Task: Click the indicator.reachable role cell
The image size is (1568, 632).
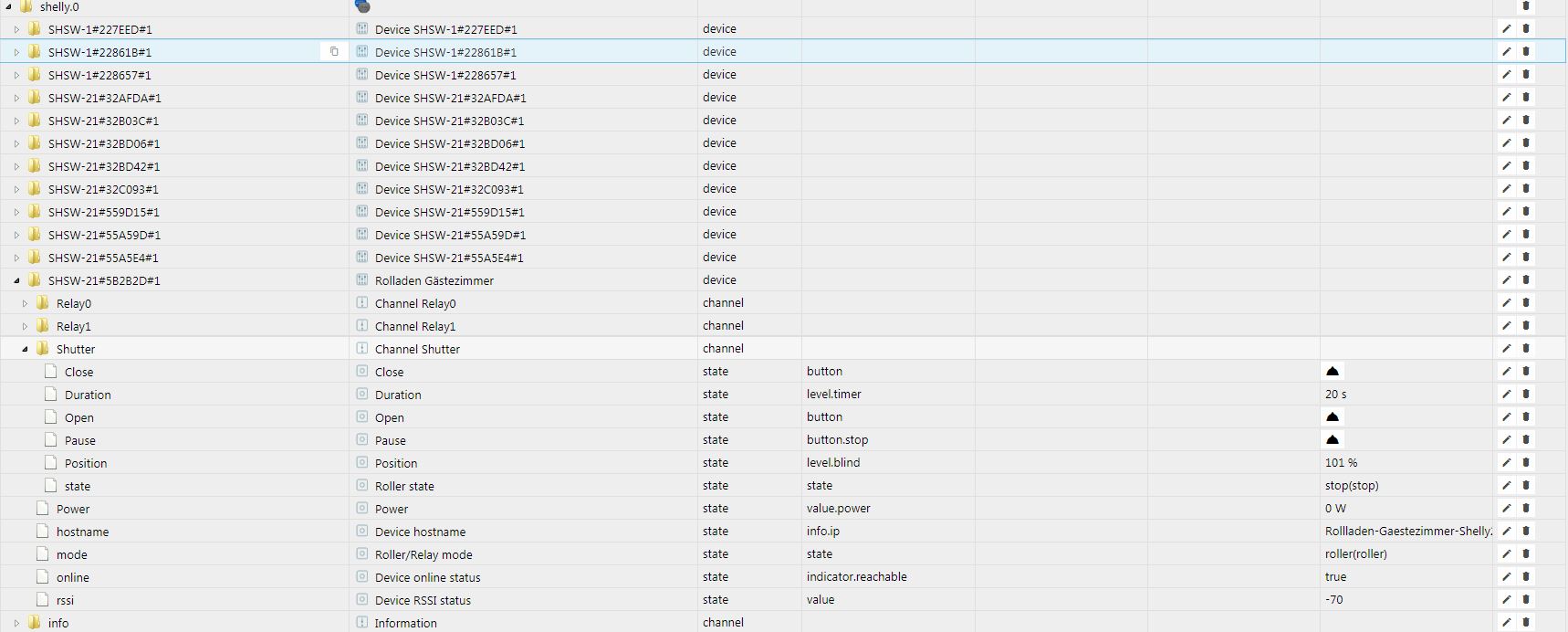Action: pos(856,577)
